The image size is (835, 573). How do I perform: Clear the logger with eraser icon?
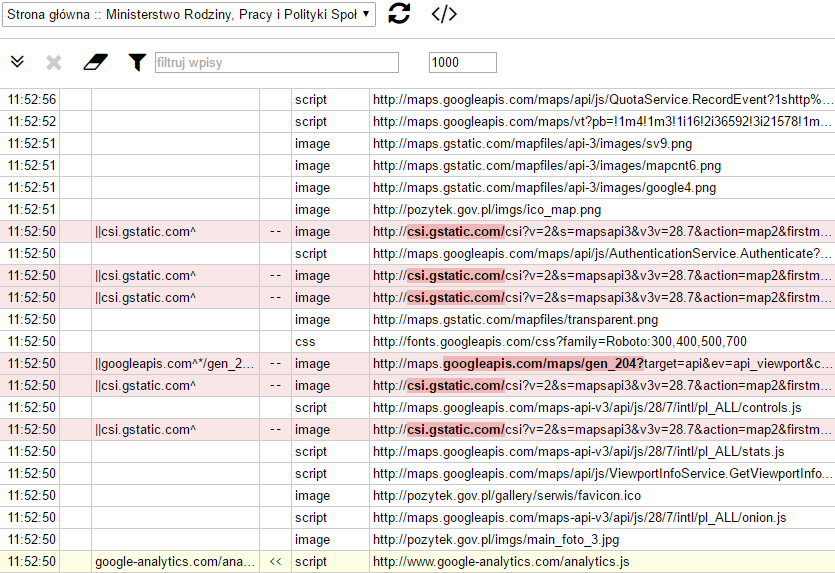pyautogui.click(x=94, y=62)
